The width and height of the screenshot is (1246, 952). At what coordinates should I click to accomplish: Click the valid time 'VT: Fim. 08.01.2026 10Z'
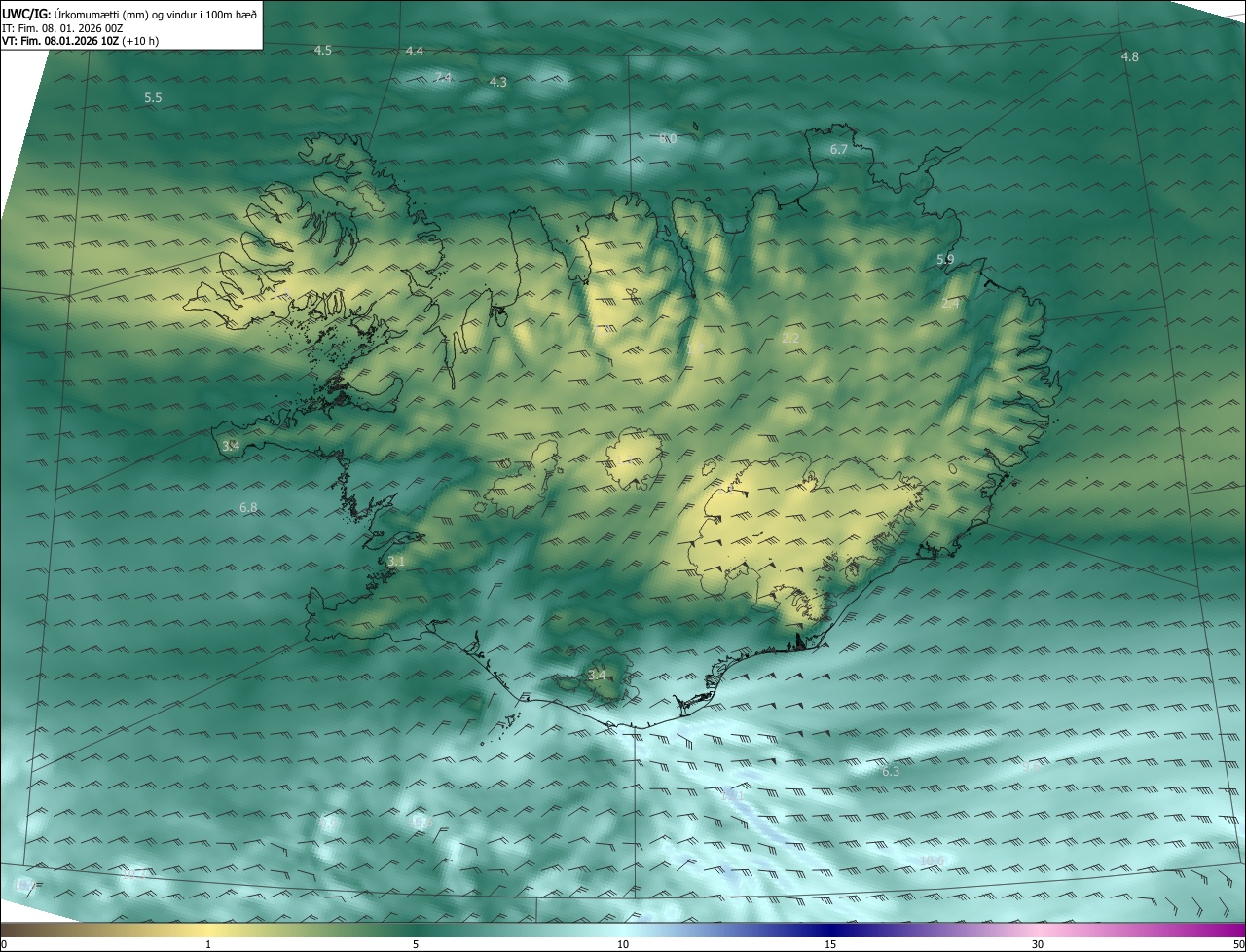(x=60, y=41)
